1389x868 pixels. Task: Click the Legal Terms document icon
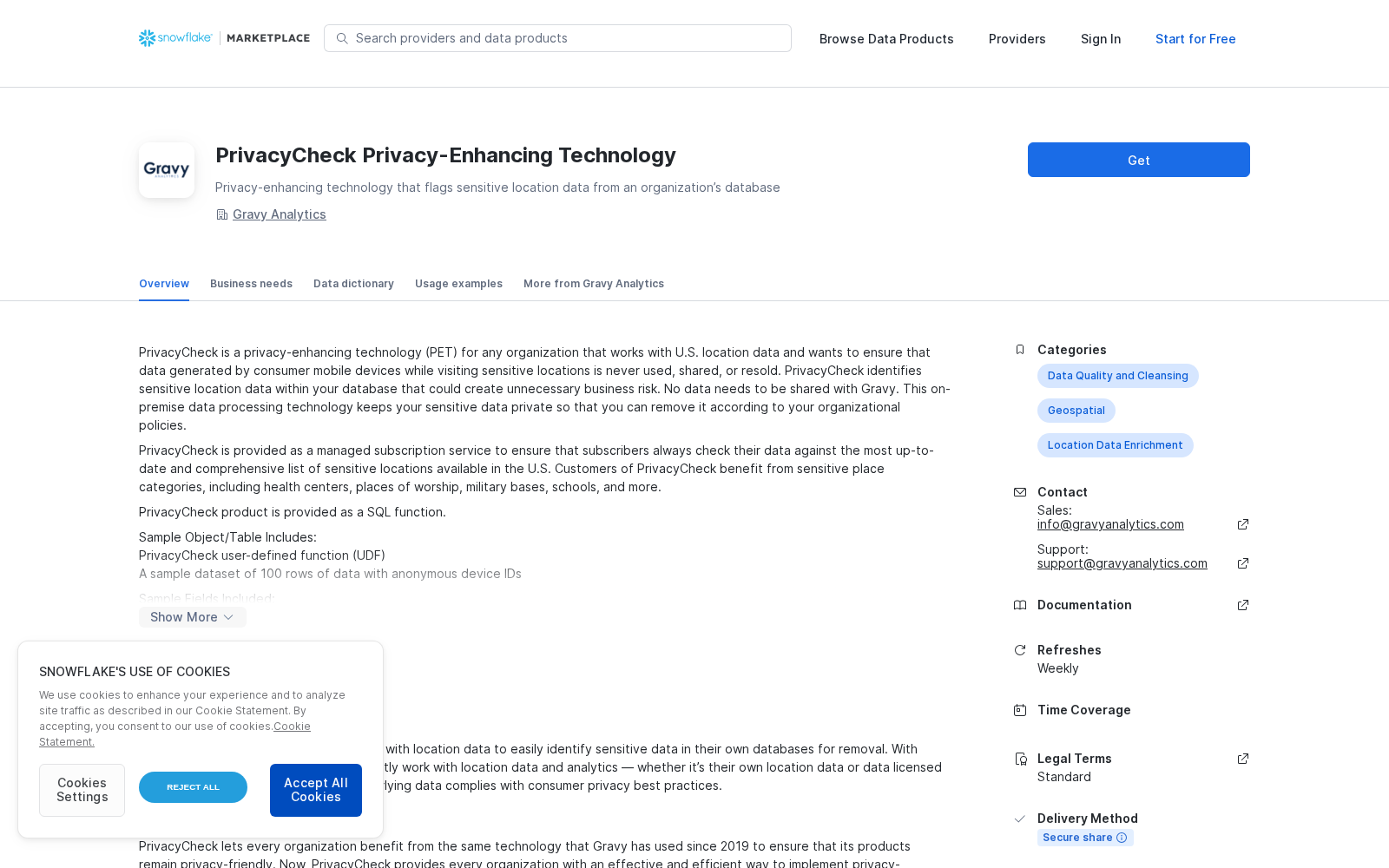[1021, 759]
